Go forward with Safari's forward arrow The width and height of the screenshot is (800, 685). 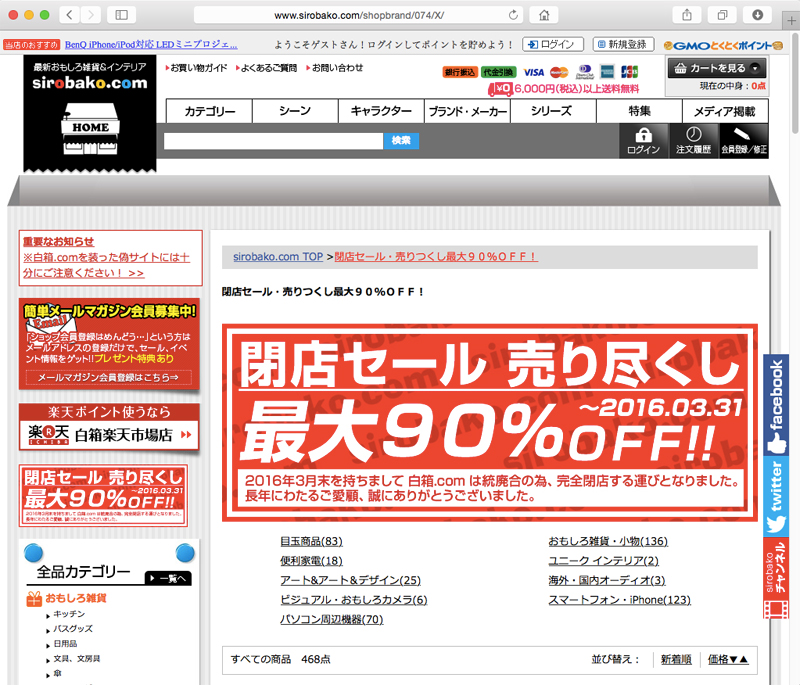[91, 15]
